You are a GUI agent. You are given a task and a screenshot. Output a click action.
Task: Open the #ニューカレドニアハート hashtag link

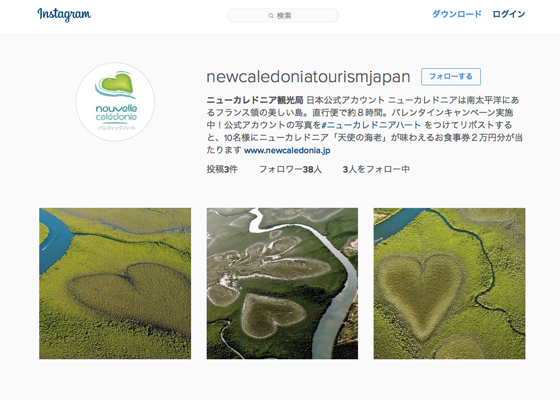371,125
